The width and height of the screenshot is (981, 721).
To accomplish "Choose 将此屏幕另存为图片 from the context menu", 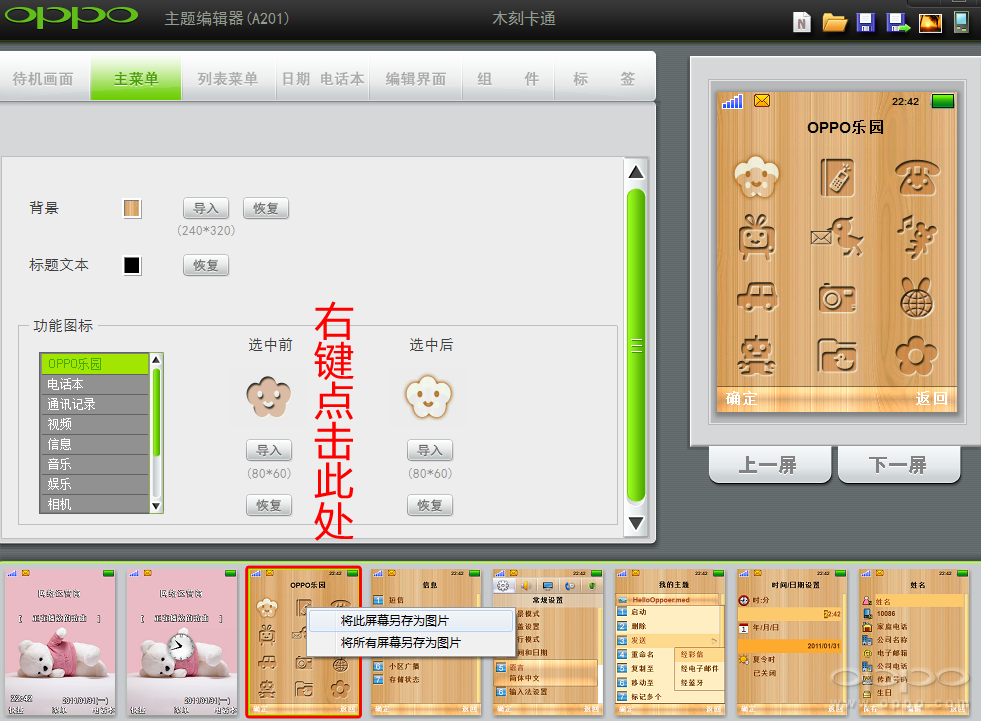I will coord(410,621).
